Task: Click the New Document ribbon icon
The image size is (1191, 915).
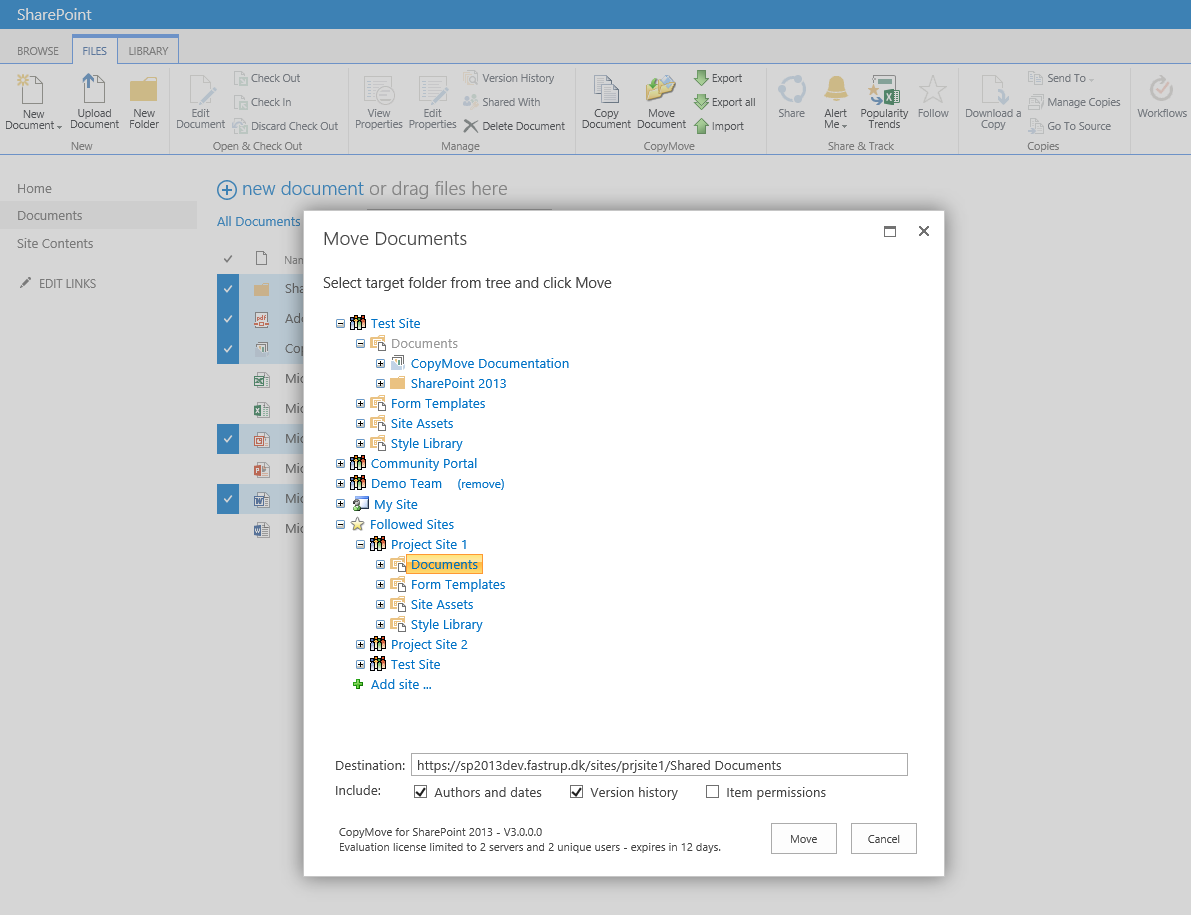Action: (31, 90)
